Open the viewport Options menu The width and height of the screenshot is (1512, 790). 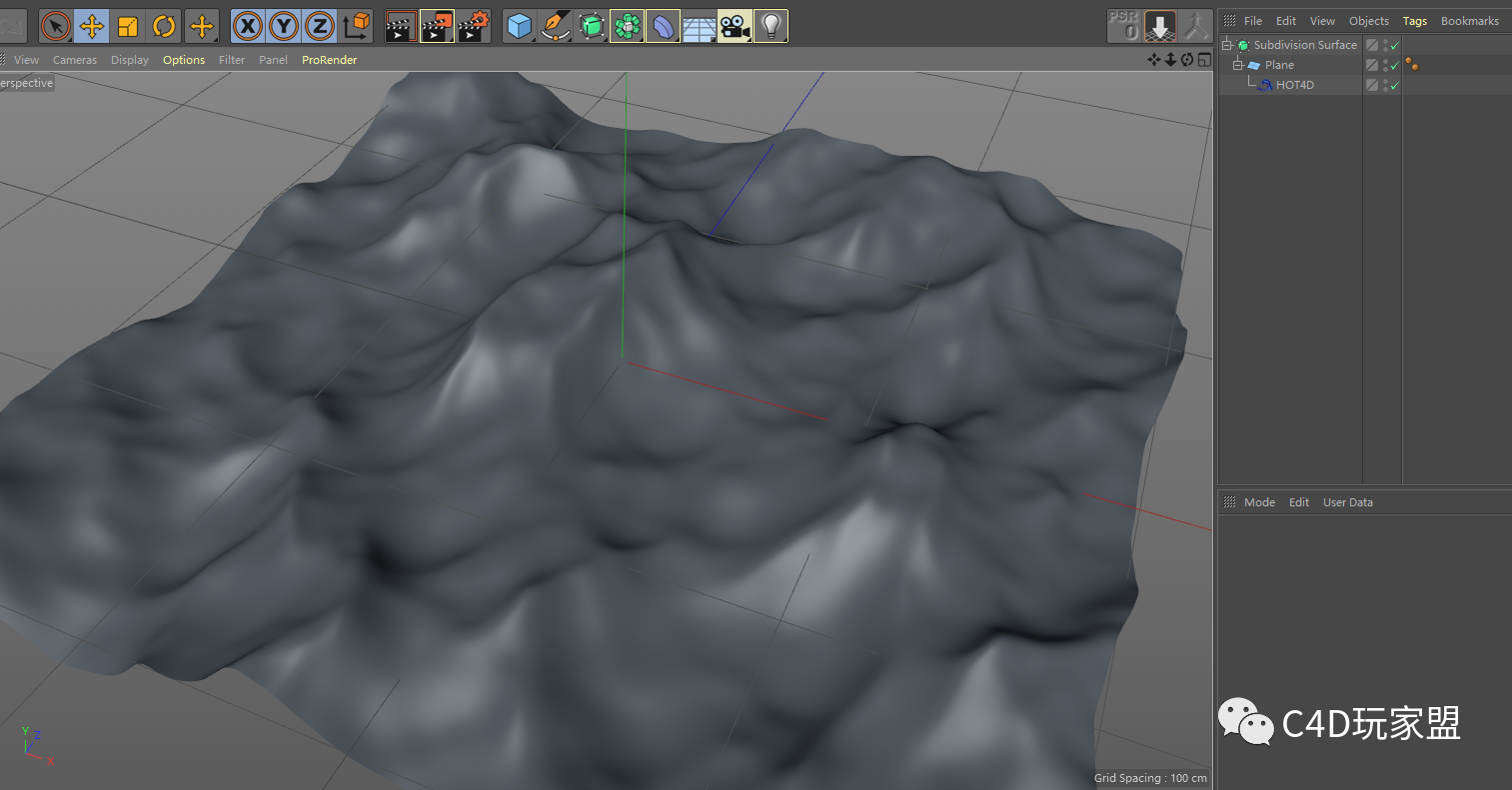(x=184, y=60)
